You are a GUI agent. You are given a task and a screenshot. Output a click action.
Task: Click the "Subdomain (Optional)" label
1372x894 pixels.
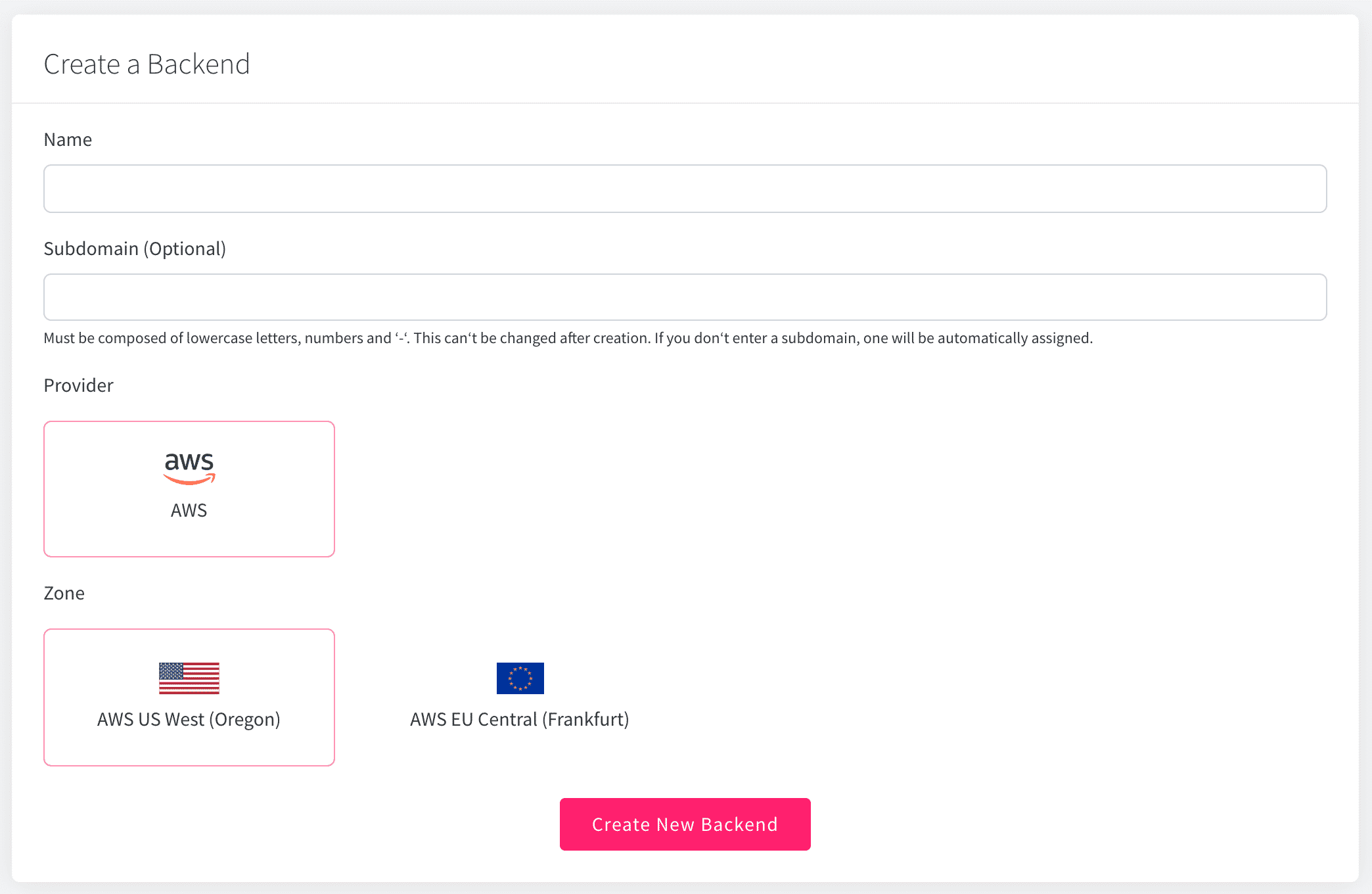point(135,249)
